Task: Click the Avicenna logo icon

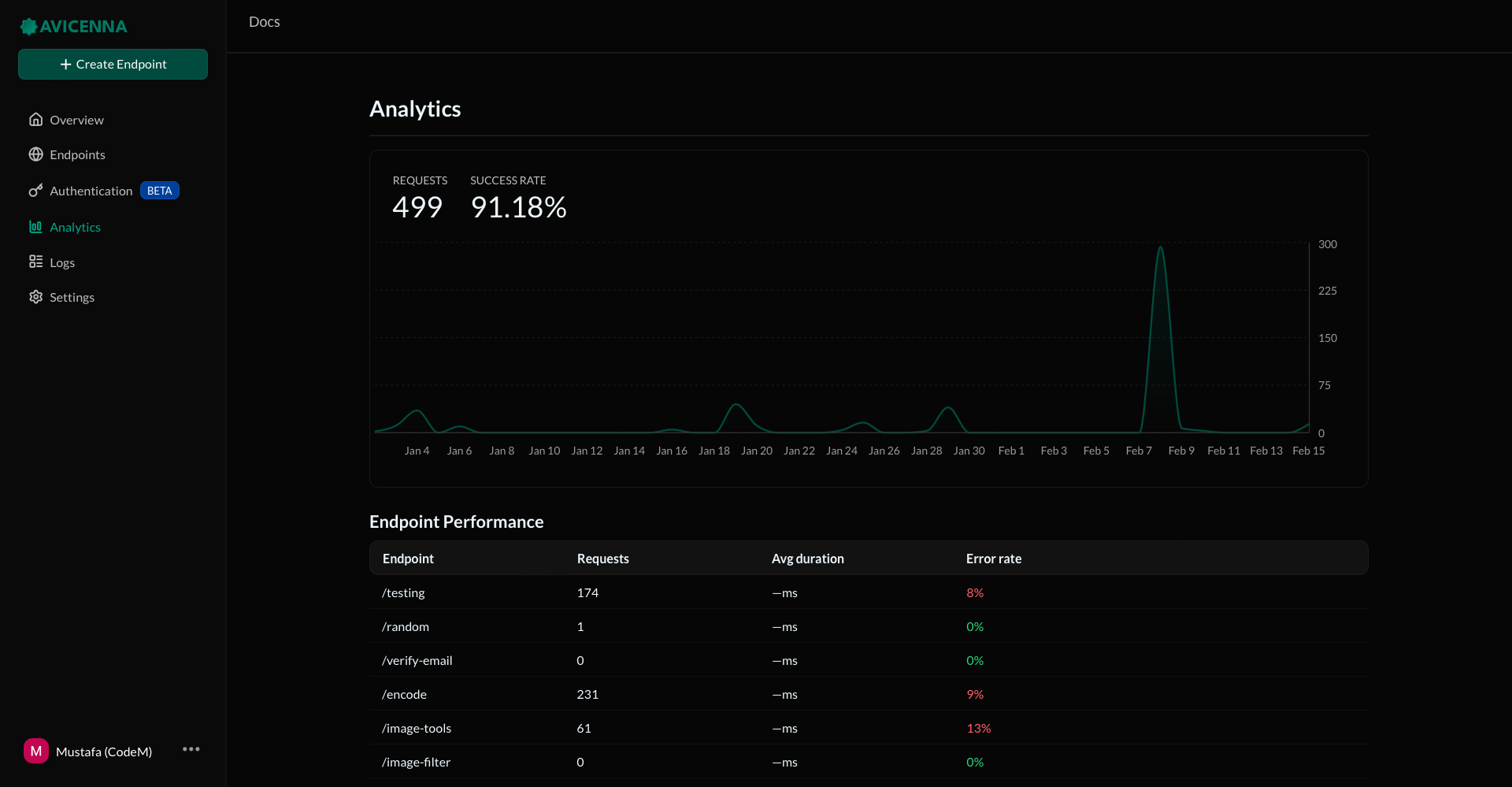Action: tap(29, 27)
